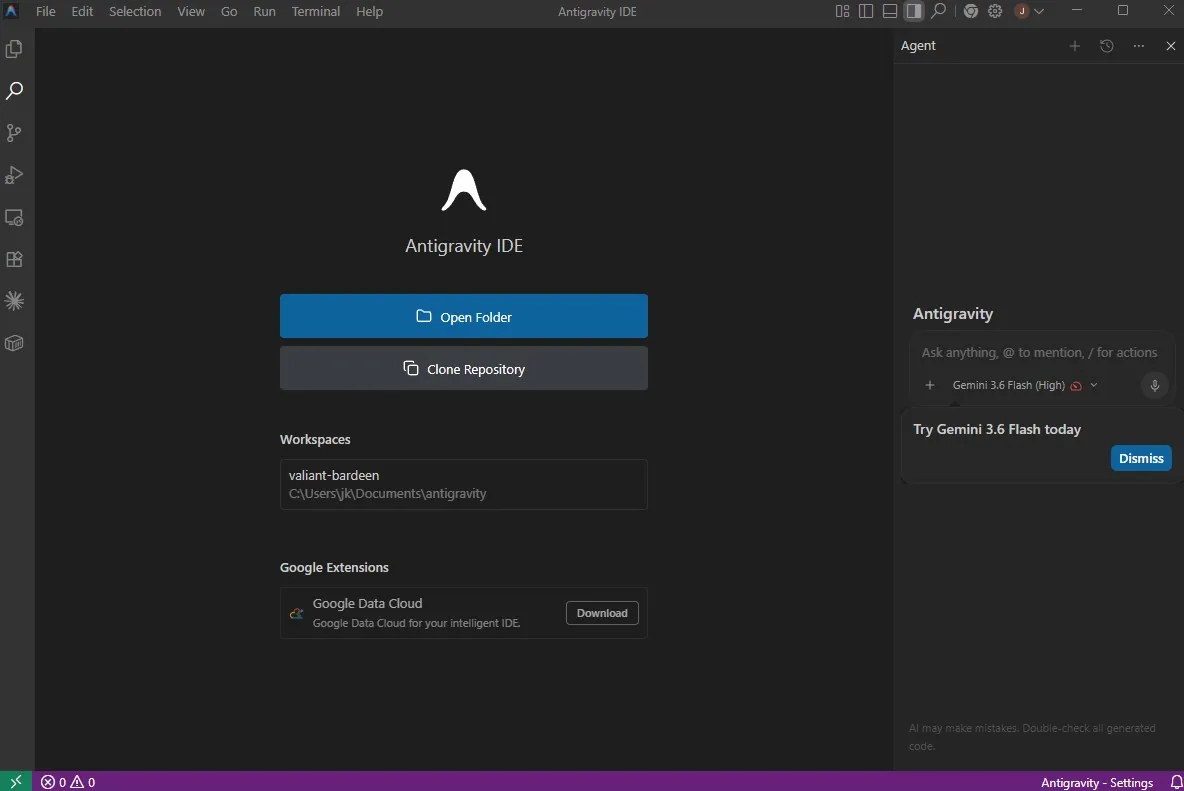Open the Go menu
Image resolution: width=1184 pixels, height=791 pixels.
point(229,11)
